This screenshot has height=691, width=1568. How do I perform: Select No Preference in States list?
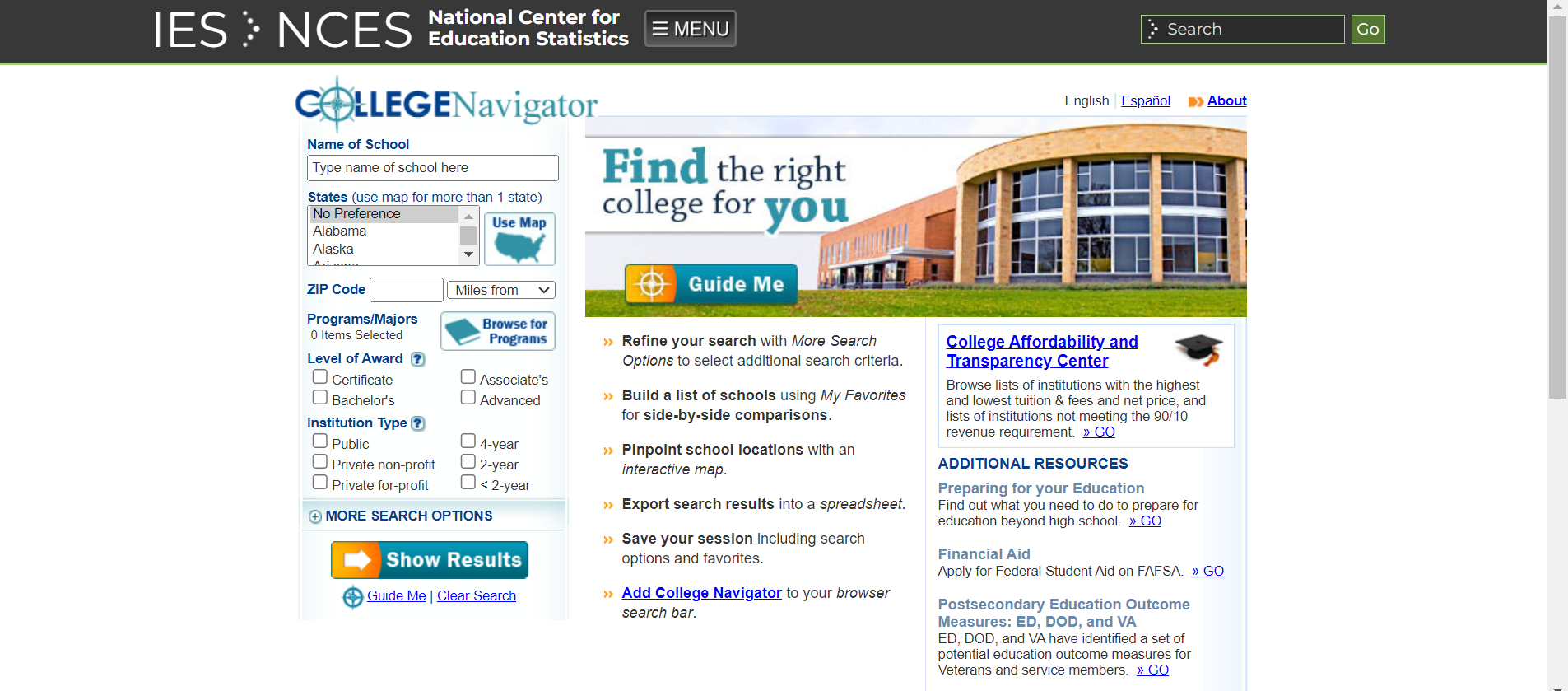384,214
